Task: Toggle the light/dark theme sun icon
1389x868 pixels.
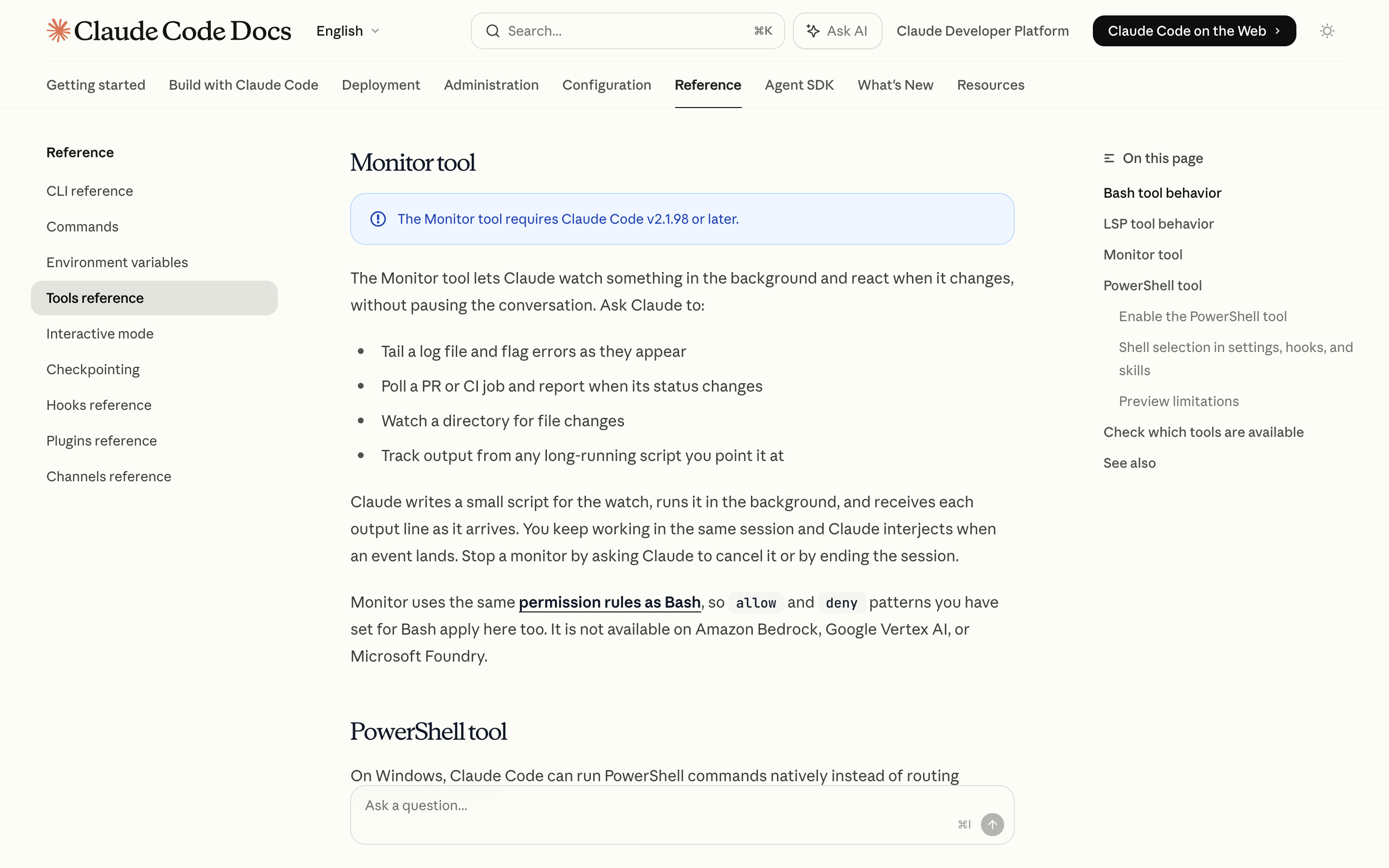Action: (1326, 31)
